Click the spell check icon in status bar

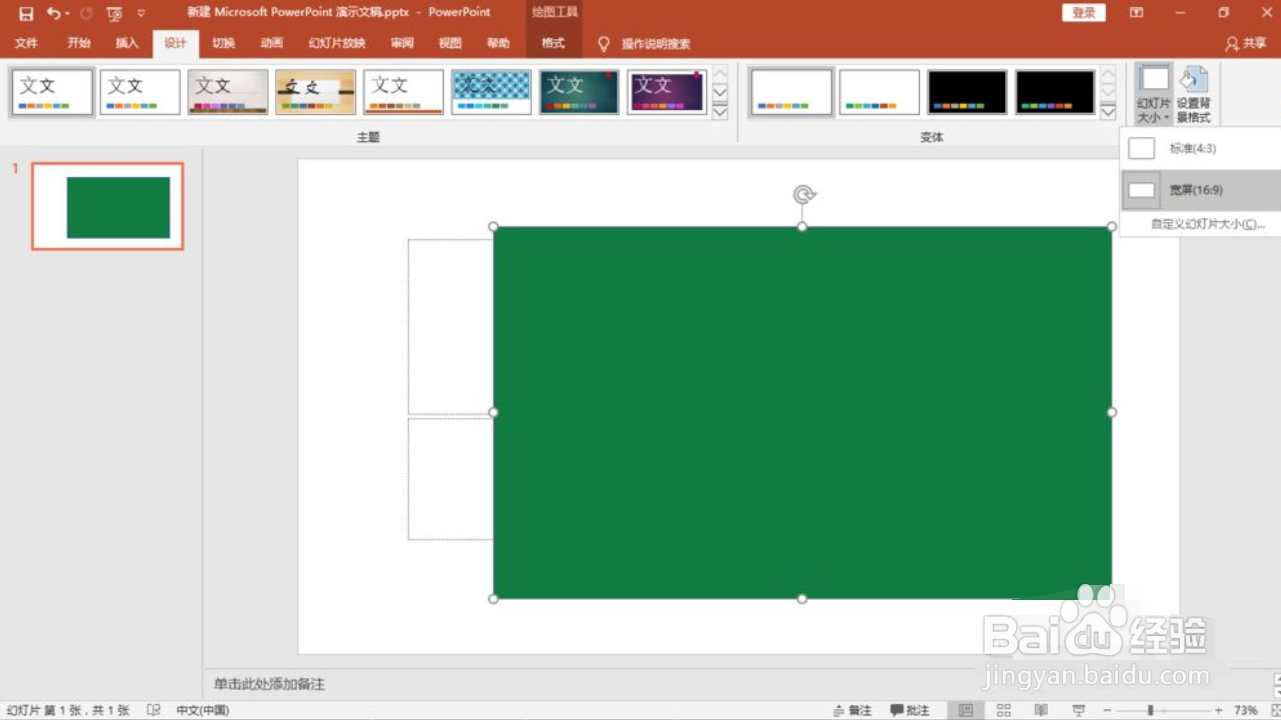[x=154, y=710]
